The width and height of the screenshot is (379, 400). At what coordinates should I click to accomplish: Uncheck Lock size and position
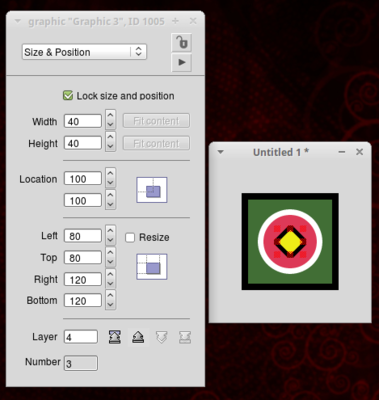pyautogui.click(x=68, y=96)
